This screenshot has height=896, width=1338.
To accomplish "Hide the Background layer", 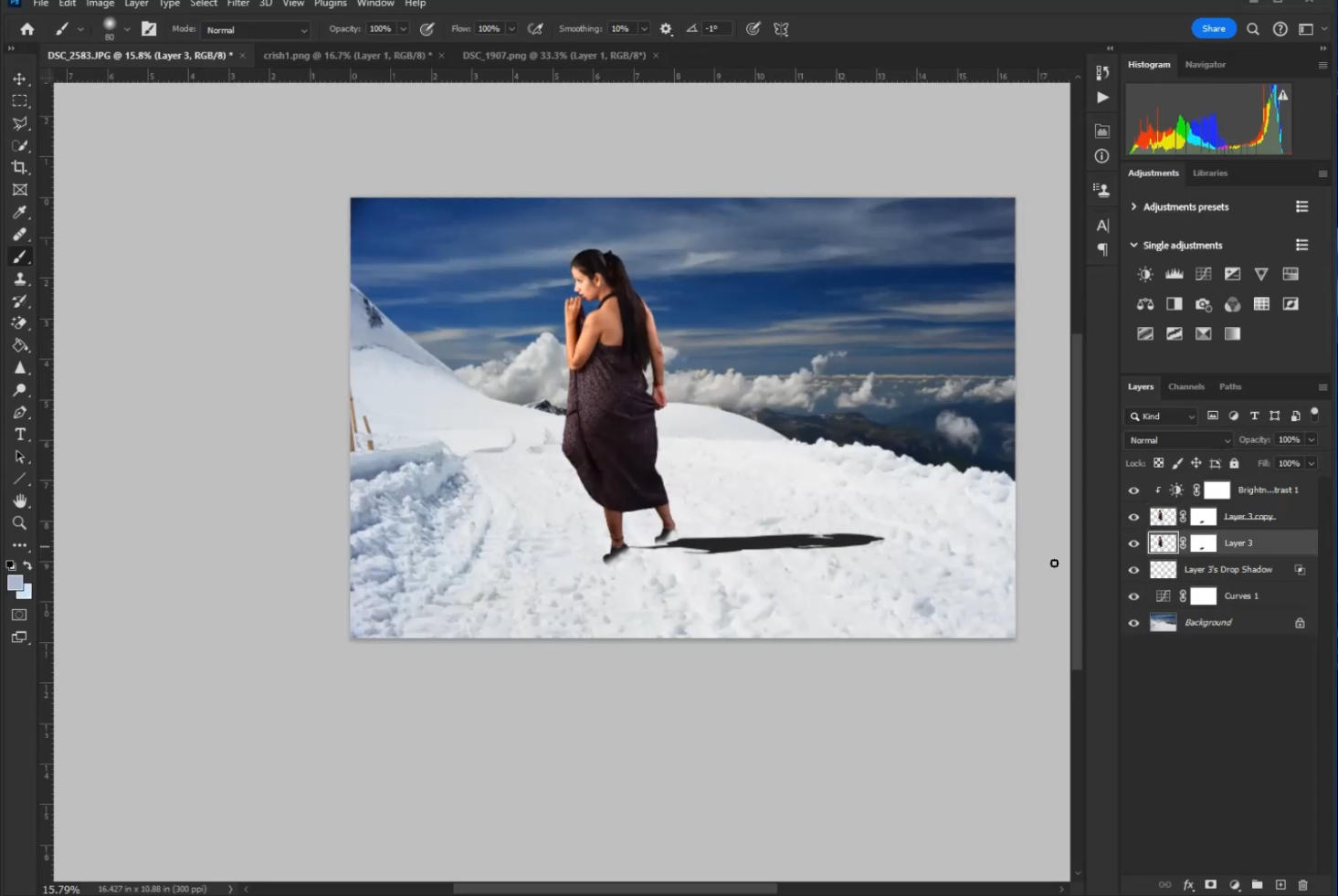I will tap(1133, 623).
